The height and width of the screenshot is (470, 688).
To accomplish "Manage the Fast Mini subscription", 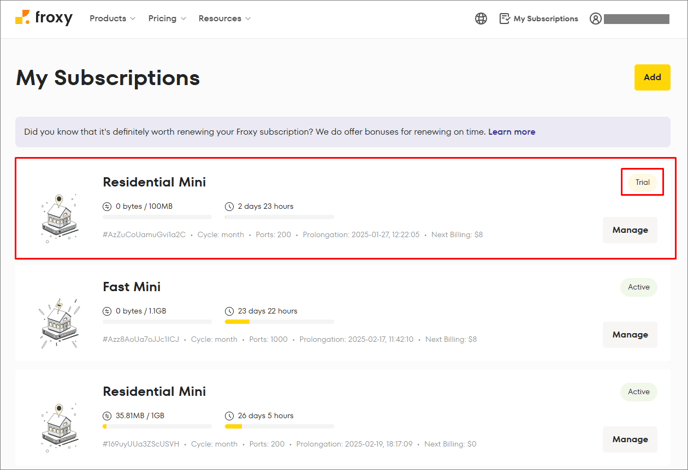I will [630, 335].
